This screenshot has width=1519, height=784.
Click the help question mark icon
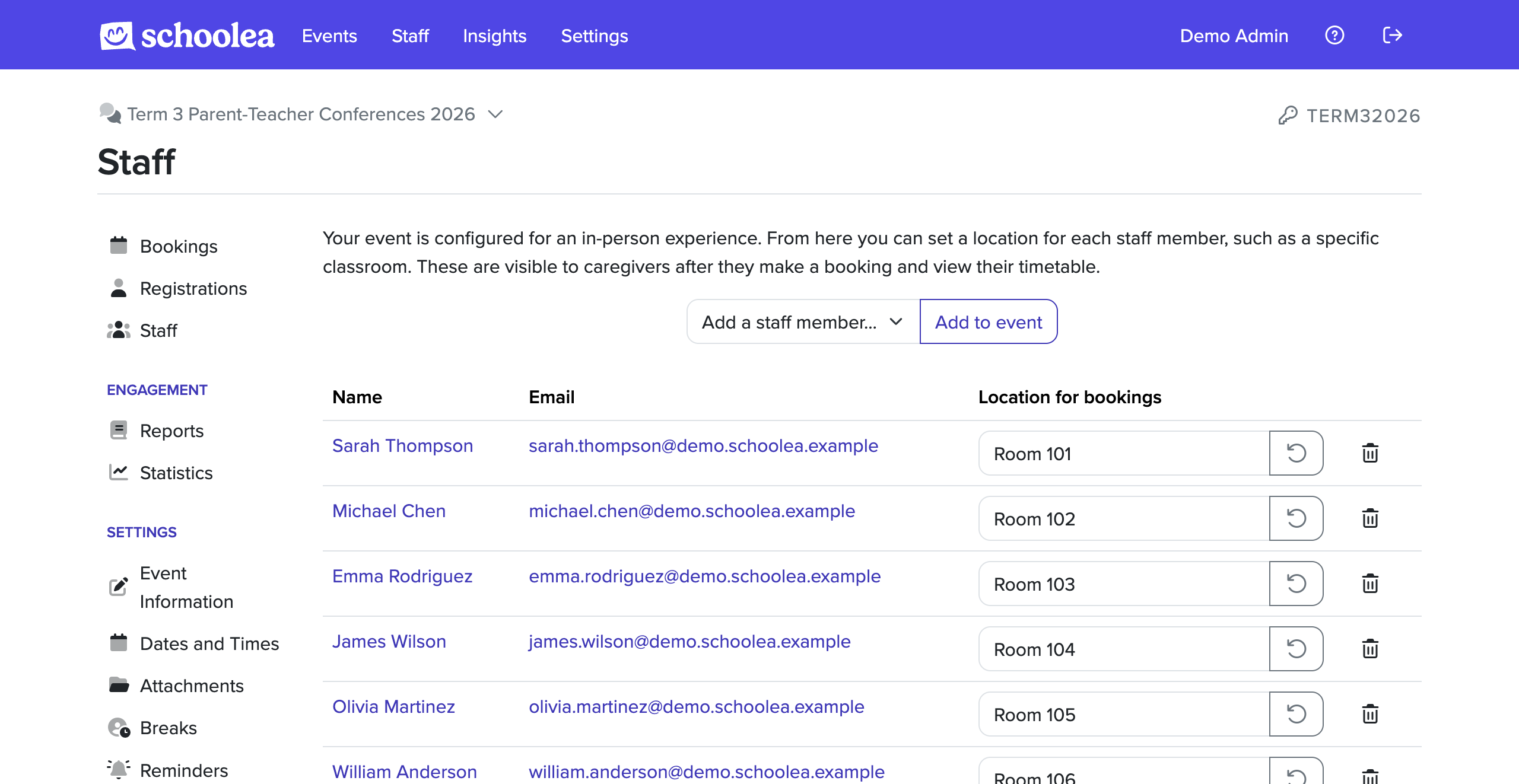pyautogui.click(x=1334, y=36)
